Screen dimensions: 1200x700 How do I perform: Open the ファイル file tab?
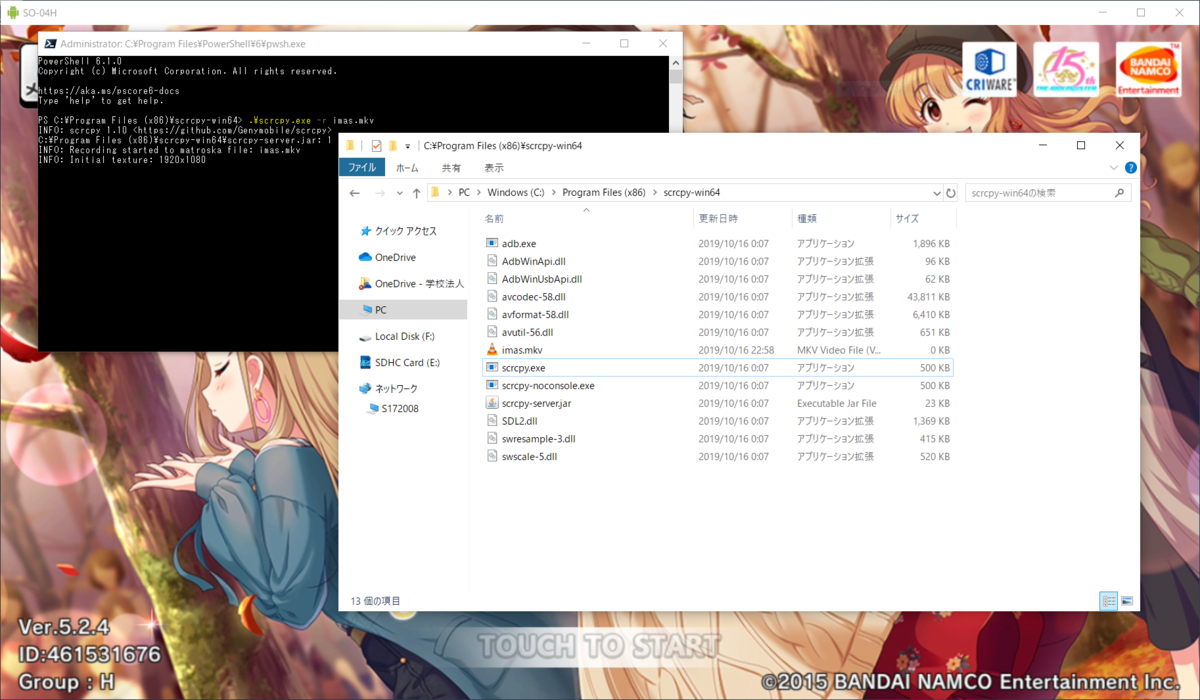click(x=362, y=168)
